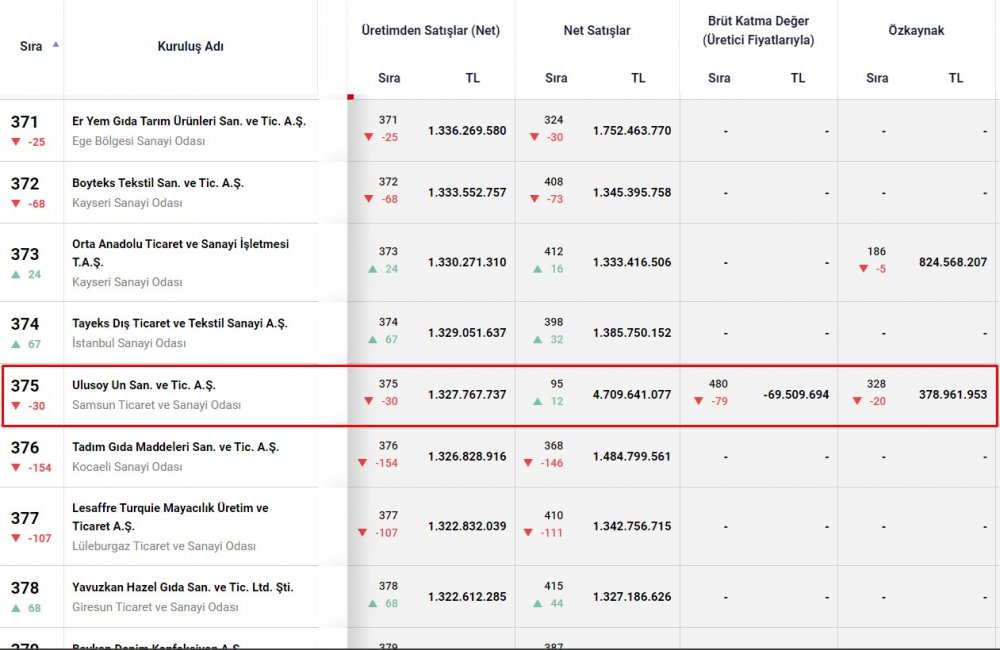
Task: Click the rank number 376 in first column
Action: [25, 447]
